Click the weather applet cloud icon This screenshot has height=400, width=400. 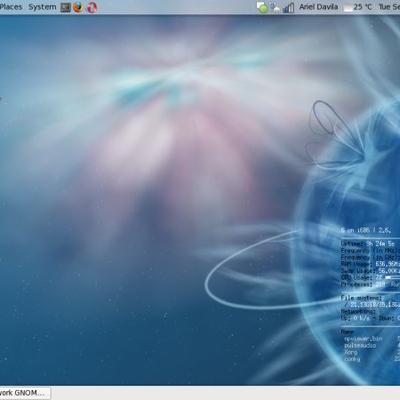click(348, 8)
